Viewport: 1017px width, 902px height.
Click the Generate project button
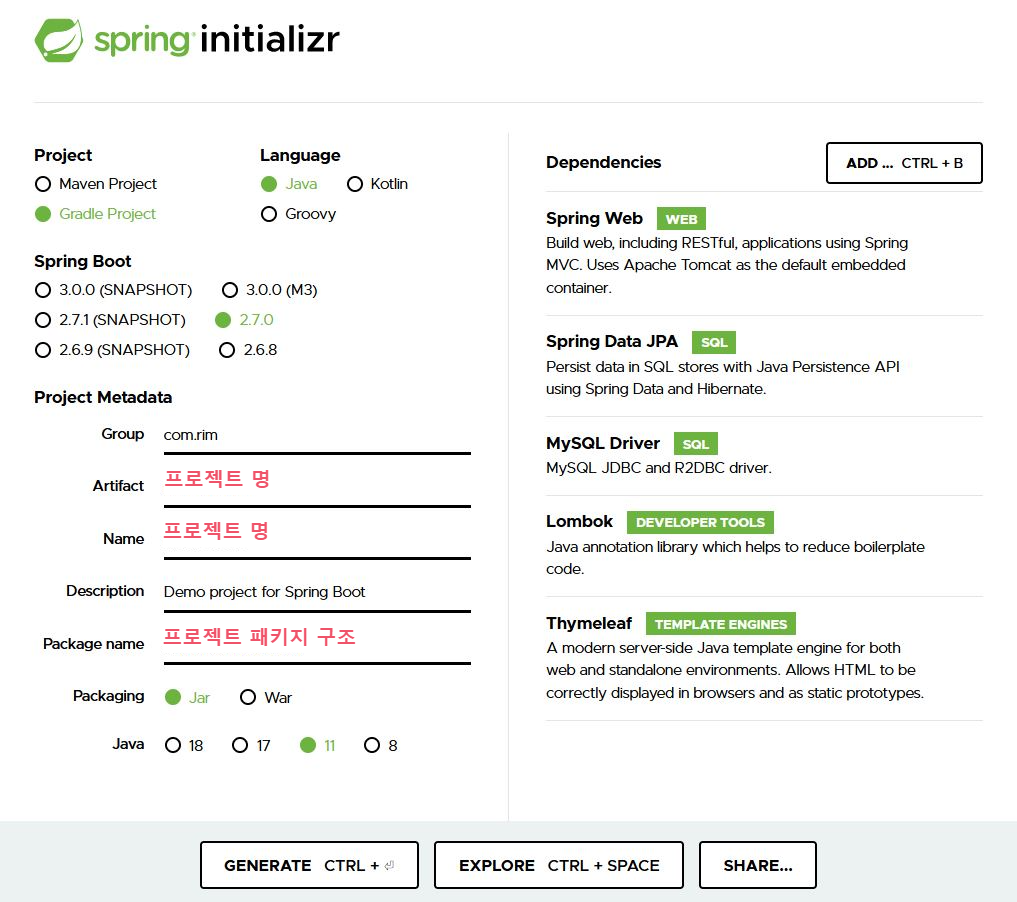coord(309,865)
